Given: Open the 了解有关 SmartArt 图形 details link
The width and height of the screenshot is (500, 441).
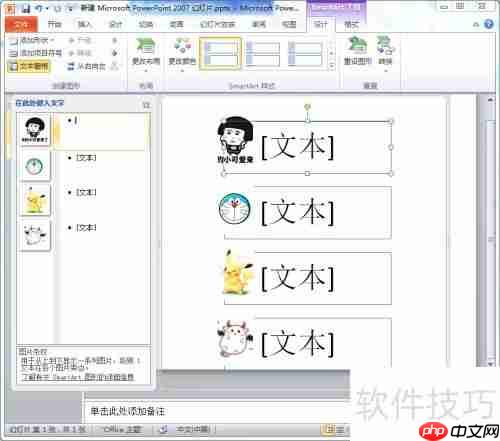Looking at the screenshot, I should coord(77,377).
